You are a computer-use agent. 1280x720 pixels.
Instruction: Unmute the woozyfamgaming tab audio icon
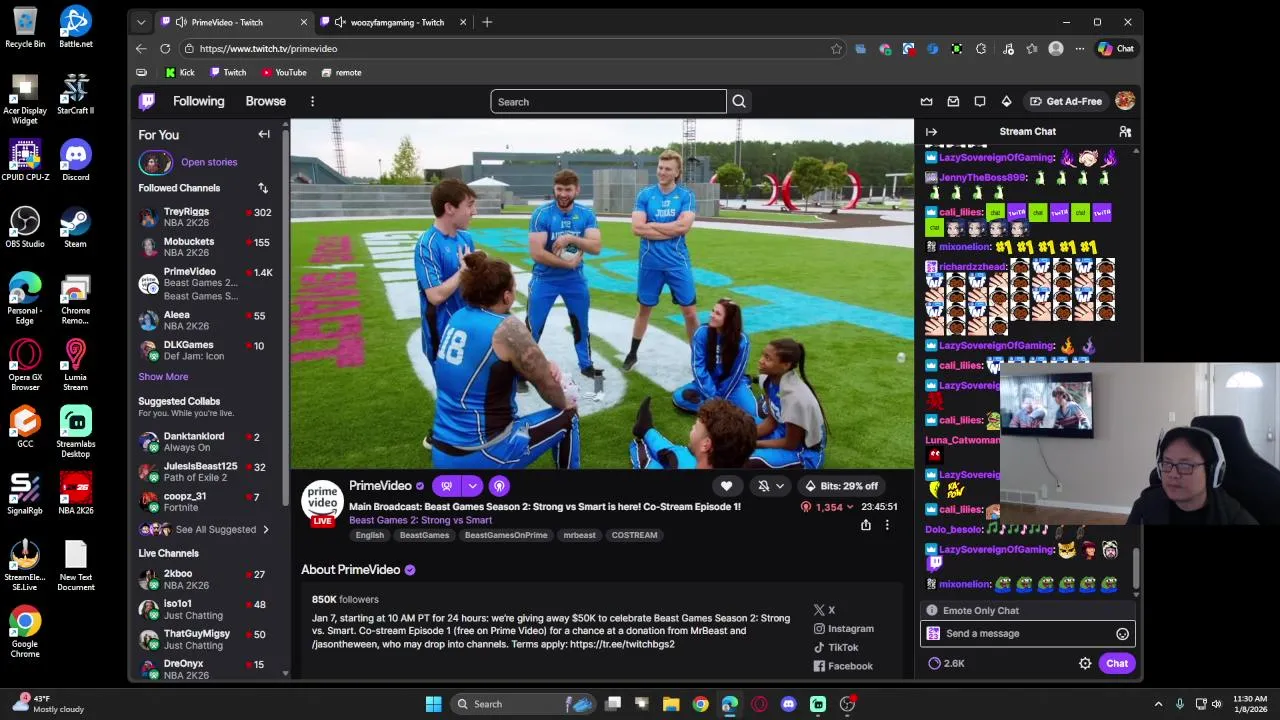click(x=340, y=22)
